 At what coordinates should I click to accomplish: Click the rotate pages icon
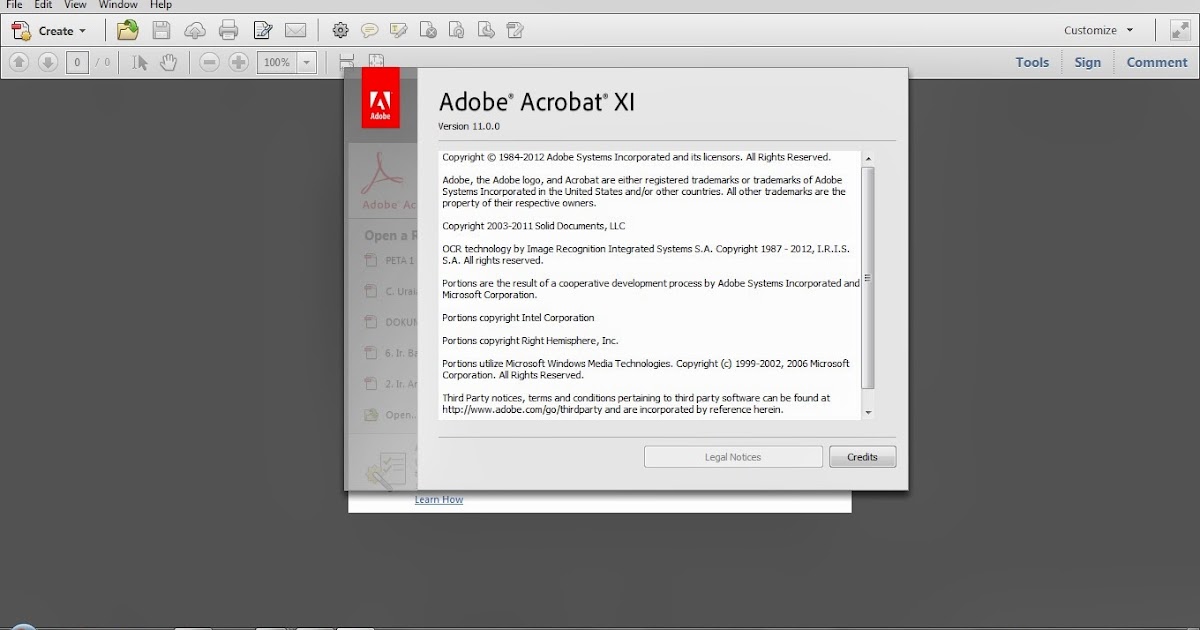pos(456,30)
